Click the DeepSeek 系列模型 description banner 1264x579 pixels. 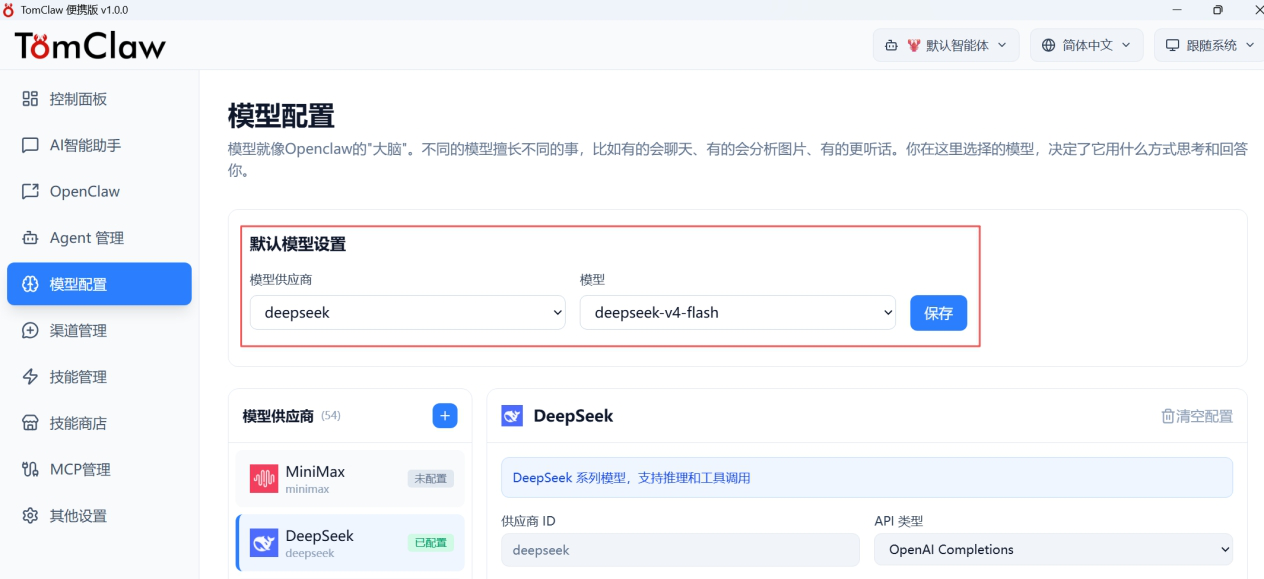(x=867, y=478)
